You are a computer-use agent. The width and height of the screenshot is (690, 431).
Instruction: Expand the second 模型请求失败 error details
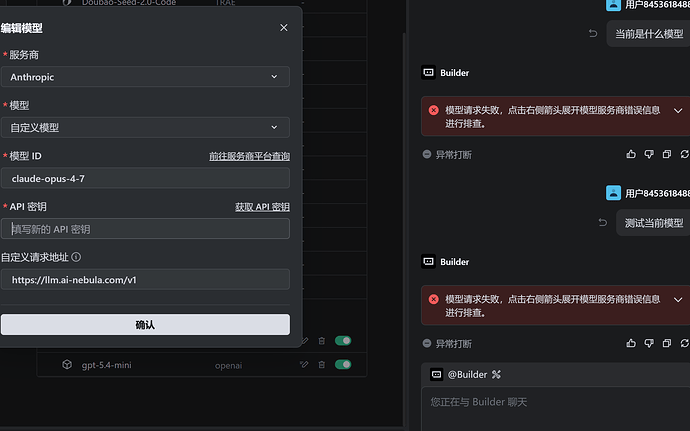678,300
